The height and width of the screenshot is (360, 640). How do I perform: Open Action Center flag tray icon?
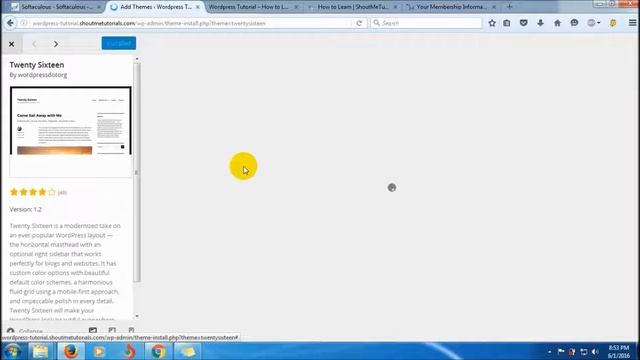click(x=561, y=352)
